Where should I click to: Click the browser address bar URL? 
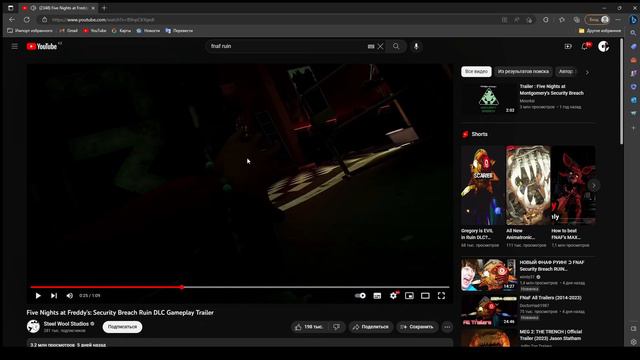pyautogui.click(x=103, y=20)
